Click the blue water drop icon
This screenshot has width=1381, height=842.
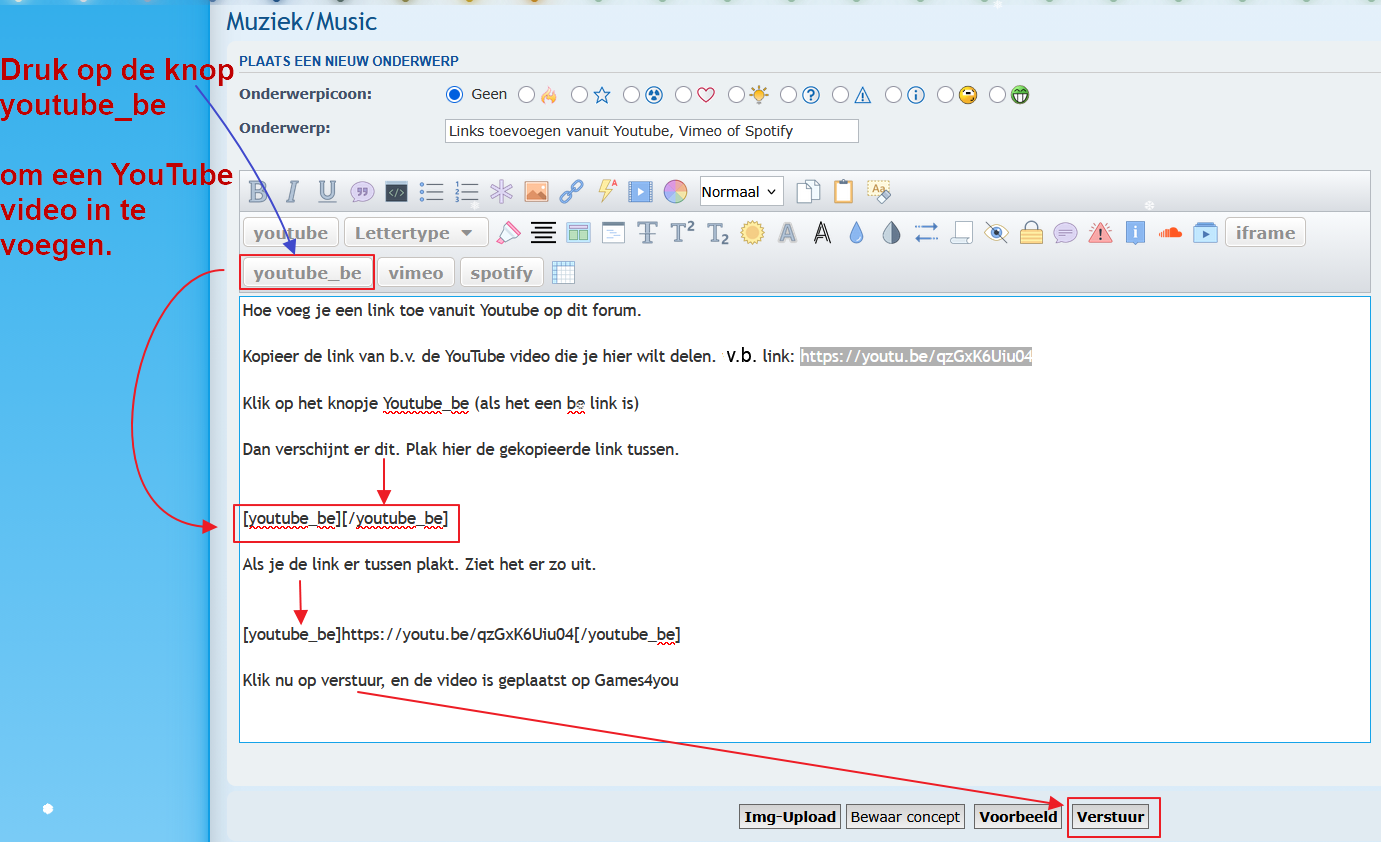pyautogui.click(x=856, y=233)
